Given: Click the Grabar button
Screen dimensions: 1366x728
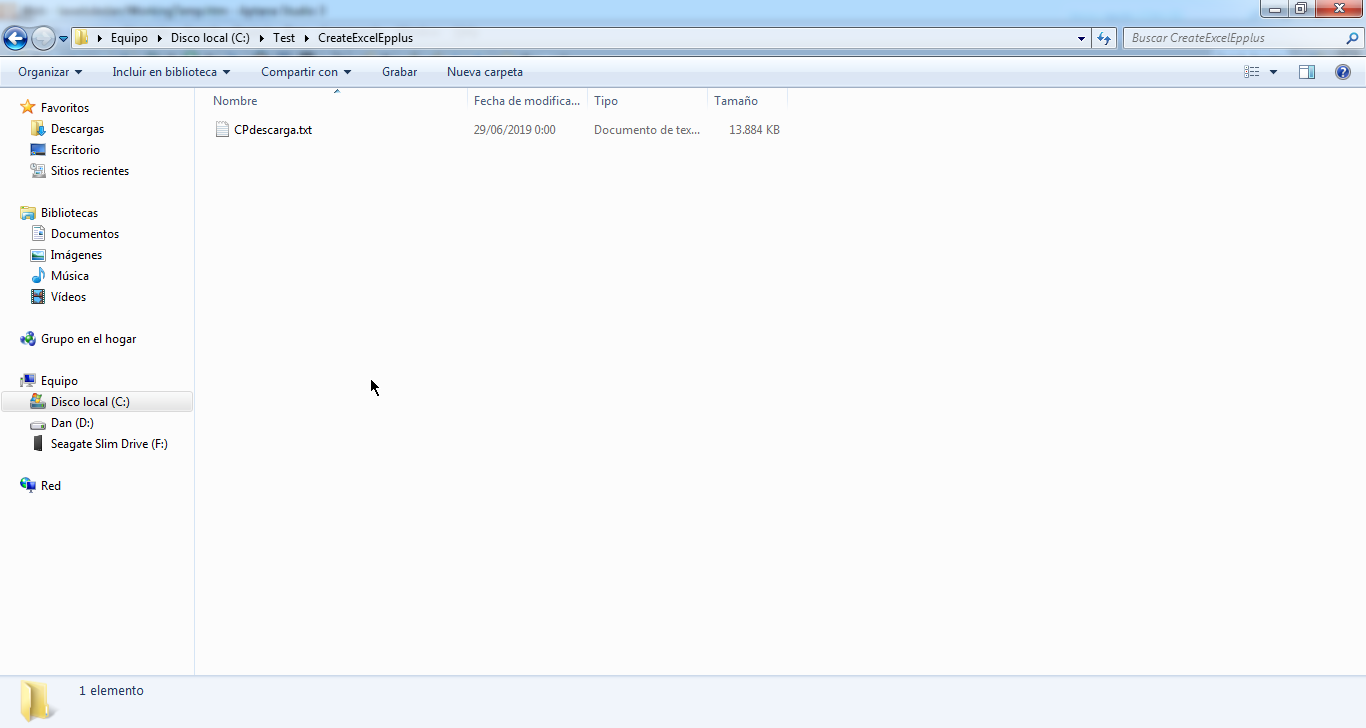Looking at the screenshot, I should pos(399,72).
